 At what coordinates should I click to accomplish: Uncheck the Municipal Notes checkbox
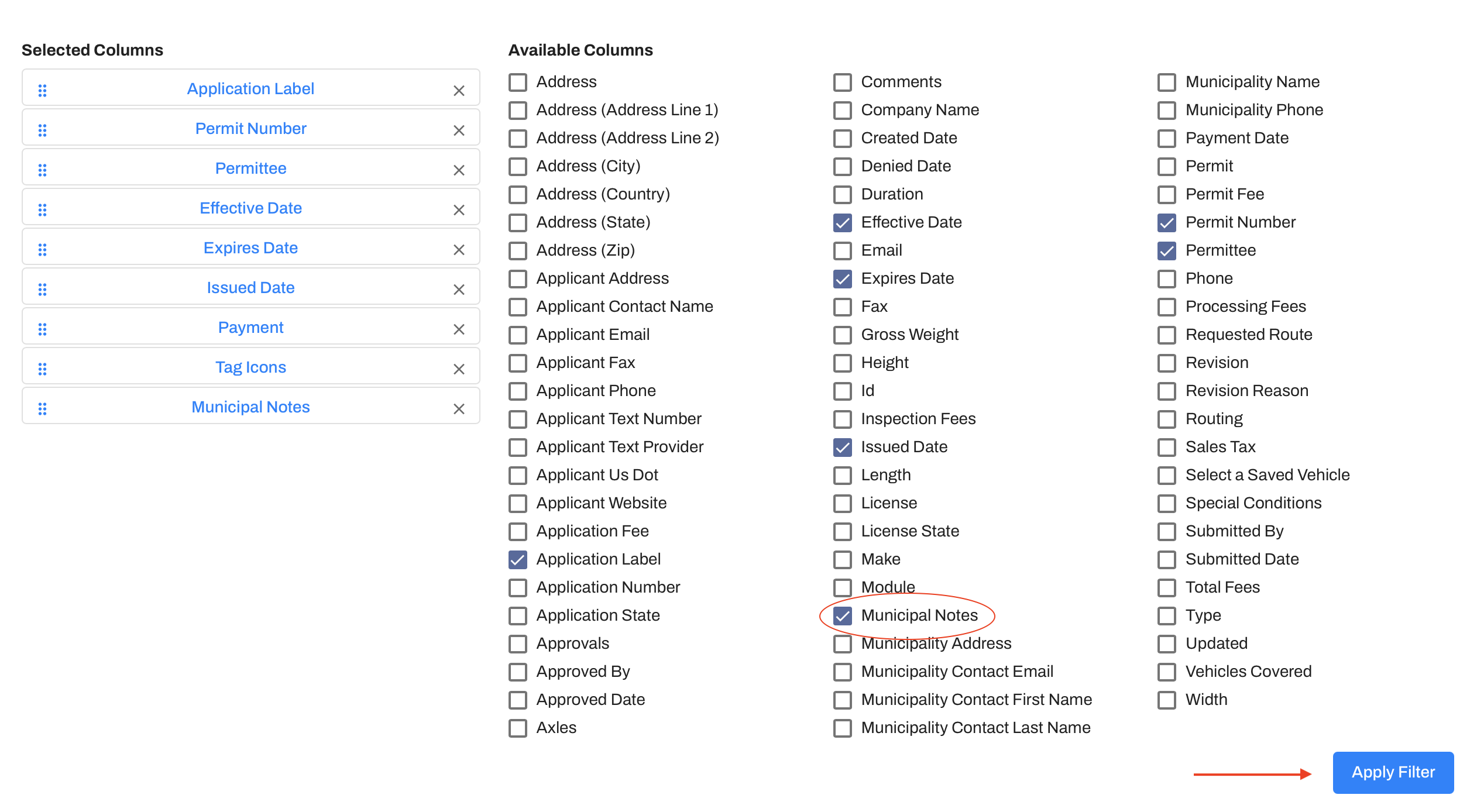[842, 615]
